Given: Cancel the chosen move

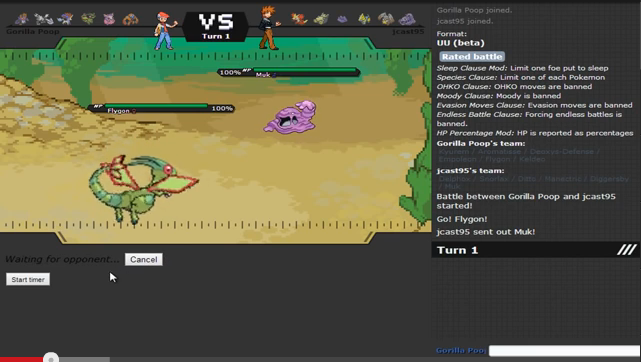Looking at the screenshot, I should [x=143, y=259].
